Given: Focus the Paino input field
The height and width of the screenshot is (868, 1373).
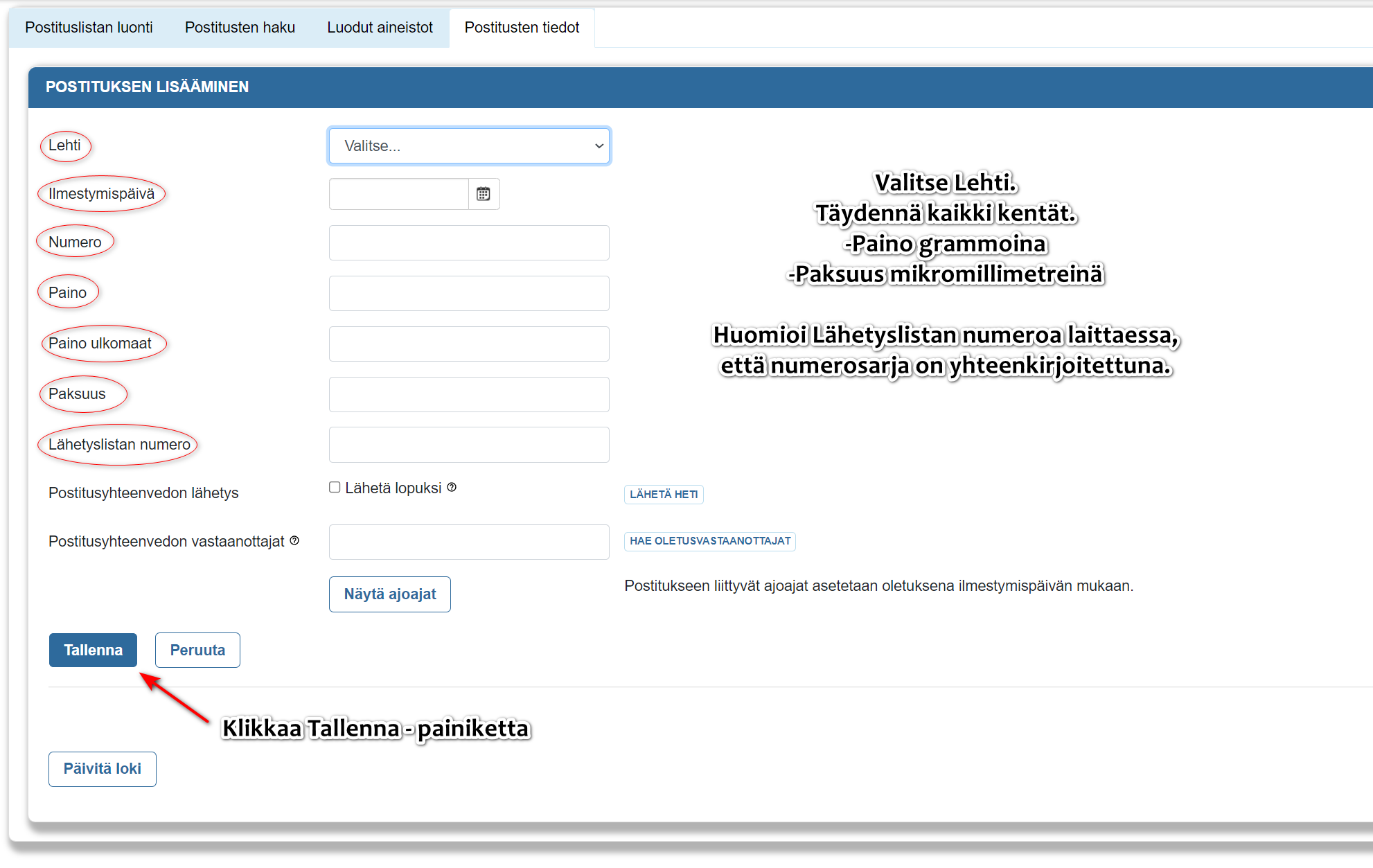Looking at the screenshot, I should pyautogui.click(x=469, y=293).
